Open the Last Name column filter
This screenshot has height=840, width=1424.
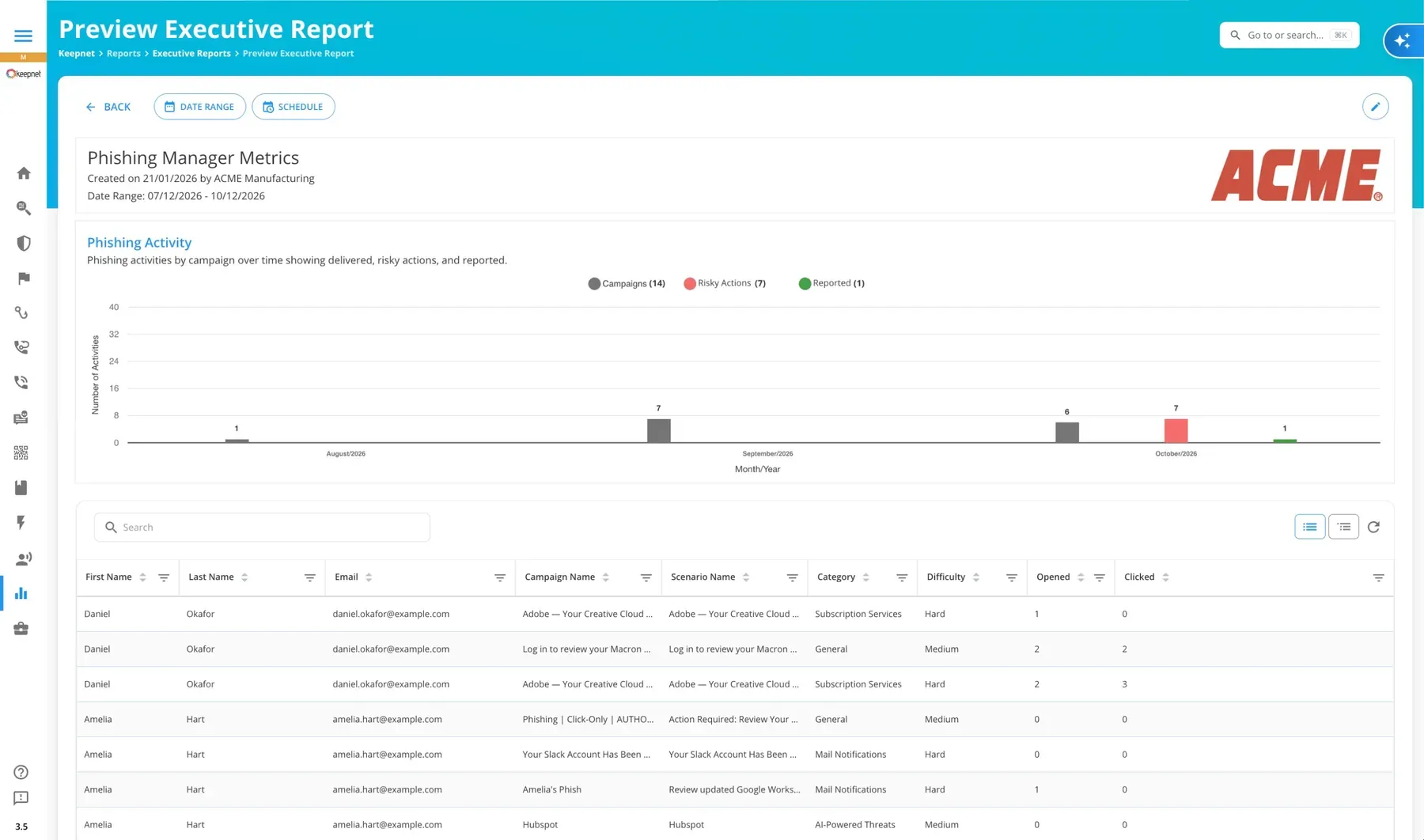(310, 577)
